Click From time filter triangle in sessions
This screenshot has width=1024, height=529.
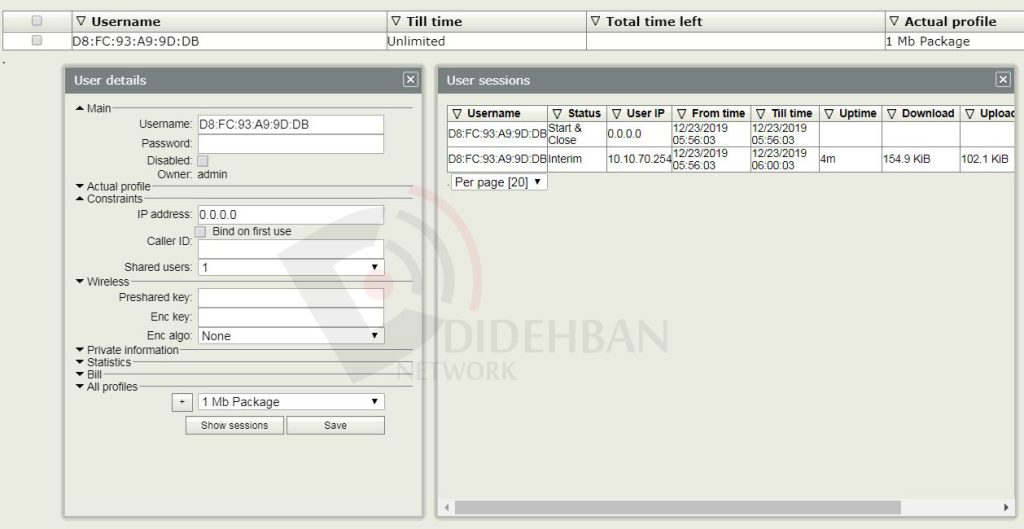click(x=681, y=114)
